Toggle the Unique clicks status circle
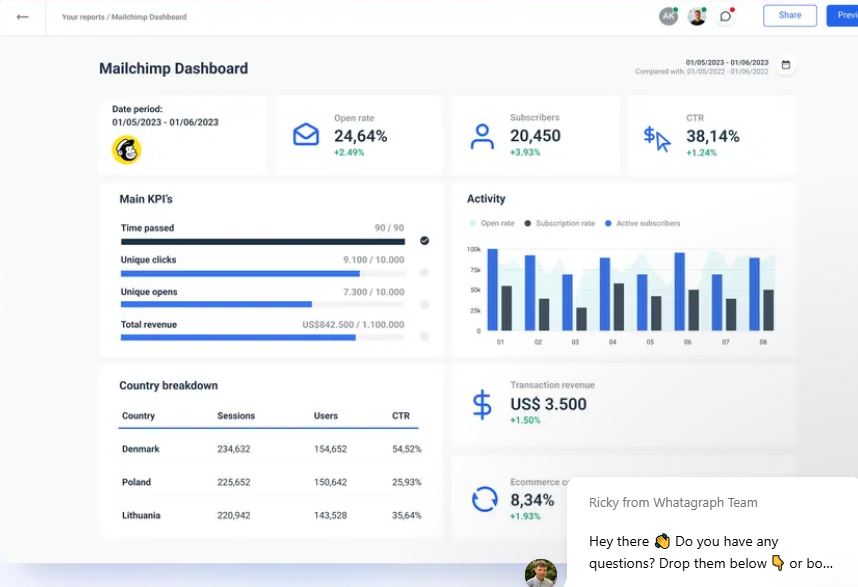The width and height of the screenshot is (858, 587). coord(424,272)
